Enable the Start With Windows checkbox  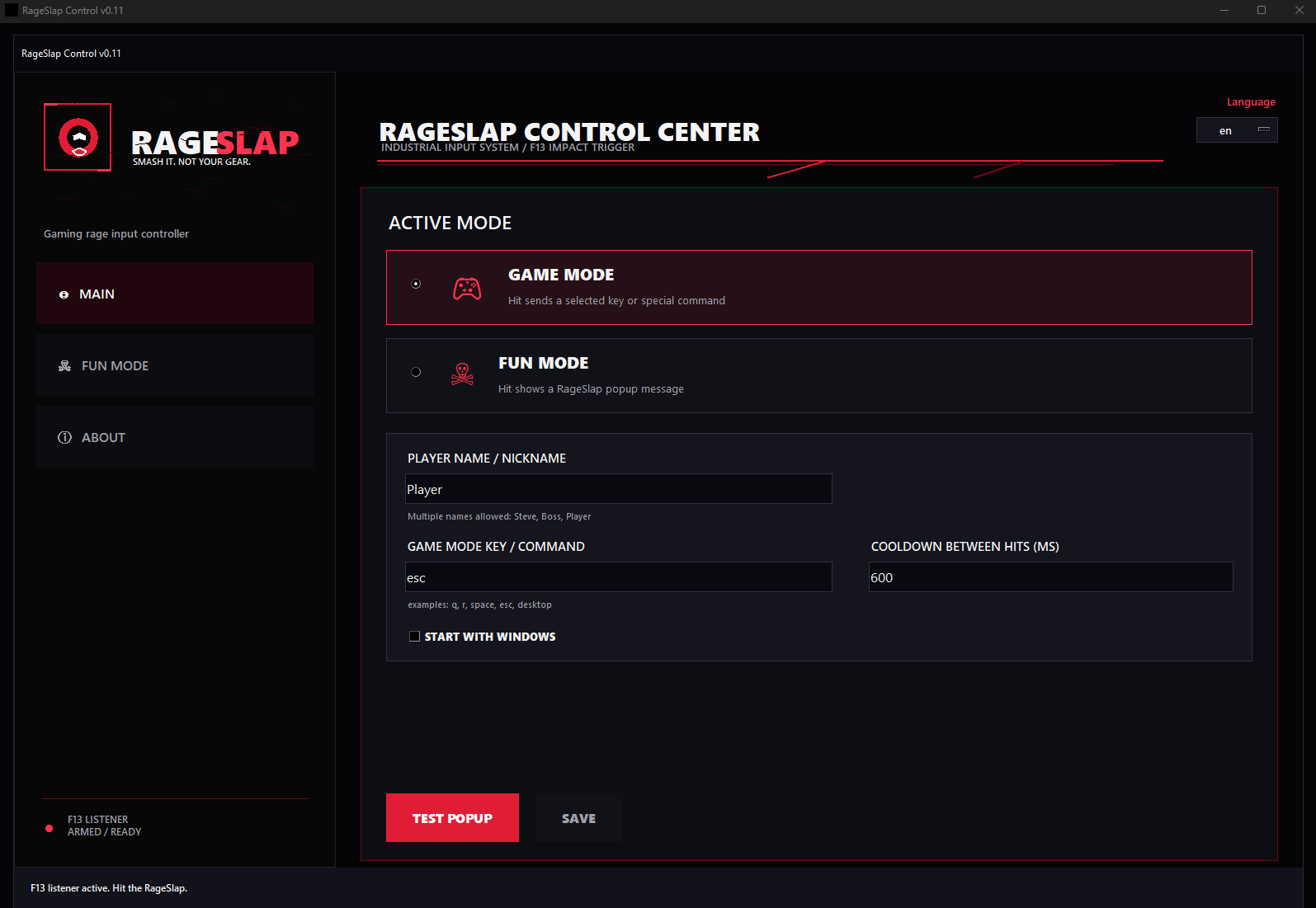[x=414, y=637]
